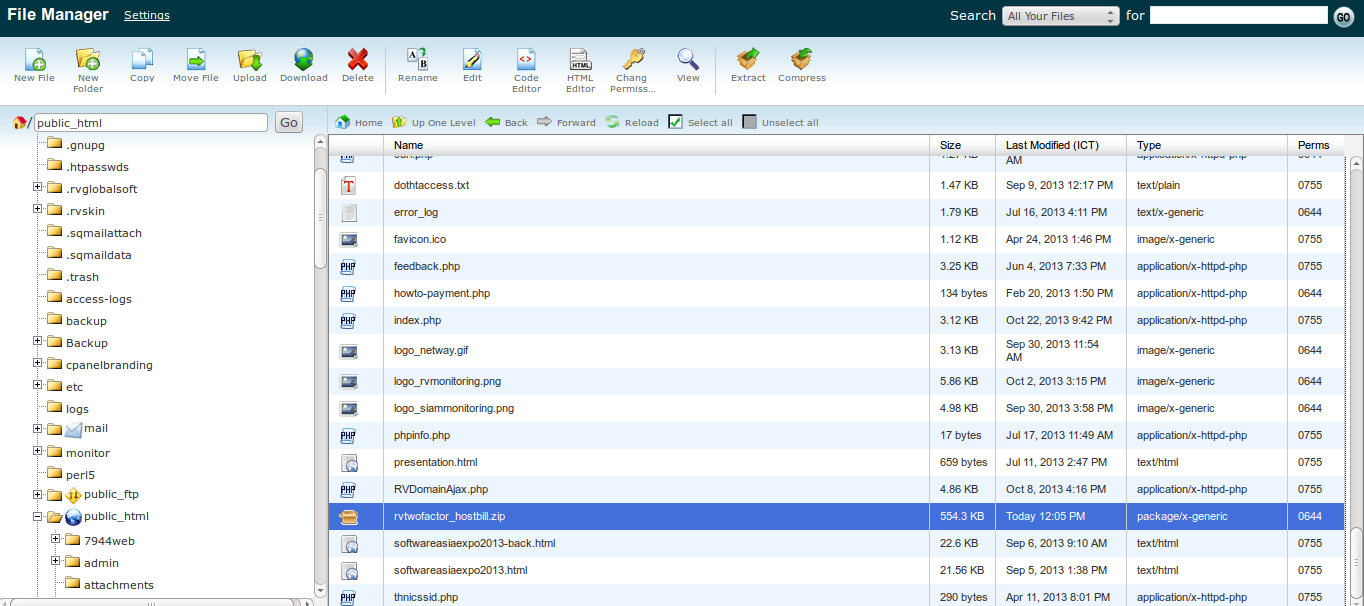Click the New File toolbar icon
The image size is (1364, 606).
[x=34, y=60]
